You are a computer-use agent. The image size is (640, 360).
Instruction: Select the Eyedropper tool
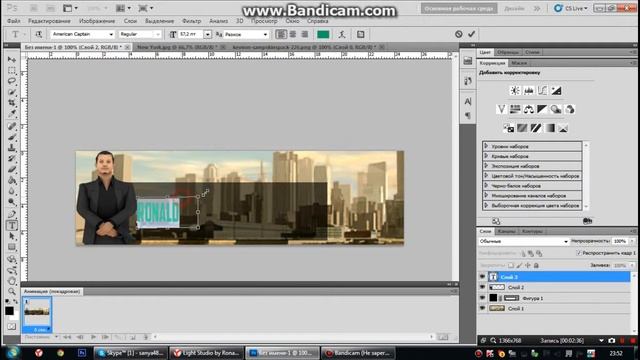coord(12,113)
